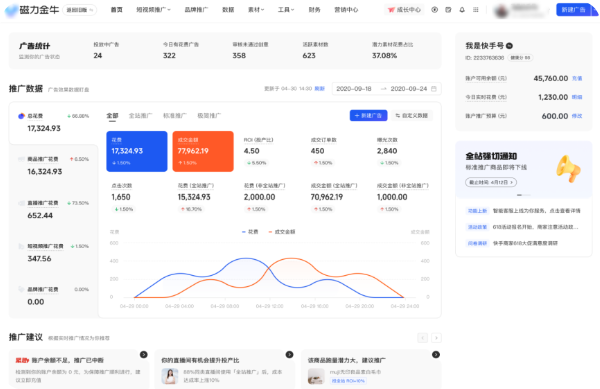Click the icon beside 短视频推广花费

[x=21, y=246]
